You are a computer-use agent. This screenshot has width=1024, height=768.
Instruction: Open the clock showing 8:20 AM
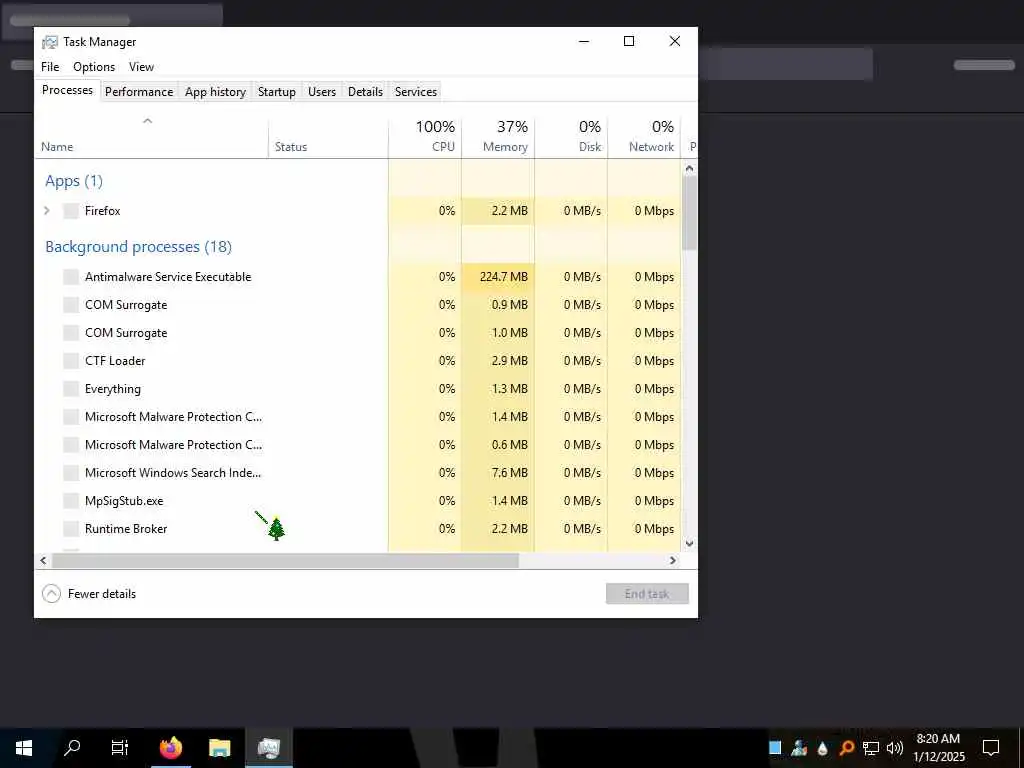pyautogui.click(x=938, y=748)
